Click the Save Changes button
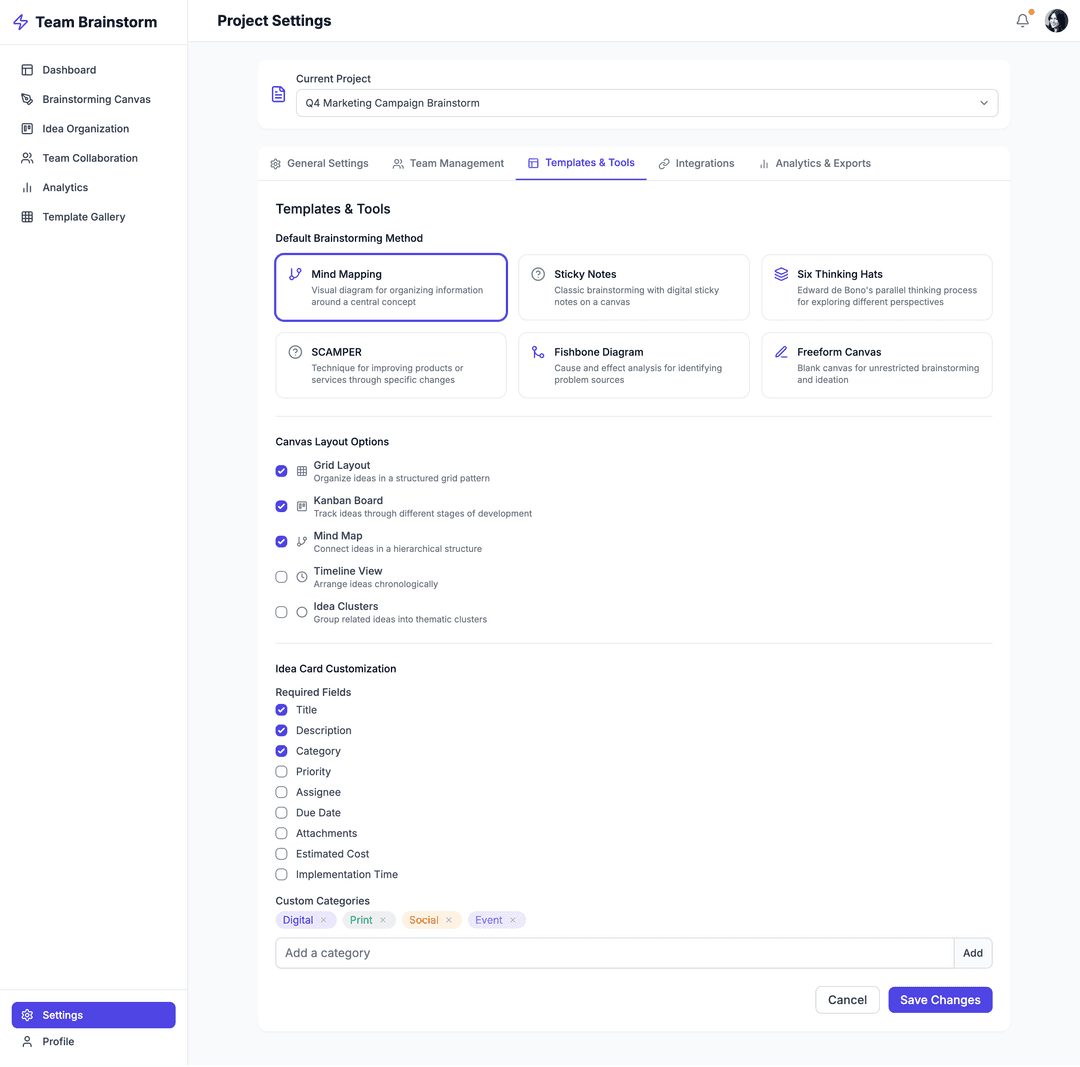The image size is (1080, 1067). point(939,1000)
